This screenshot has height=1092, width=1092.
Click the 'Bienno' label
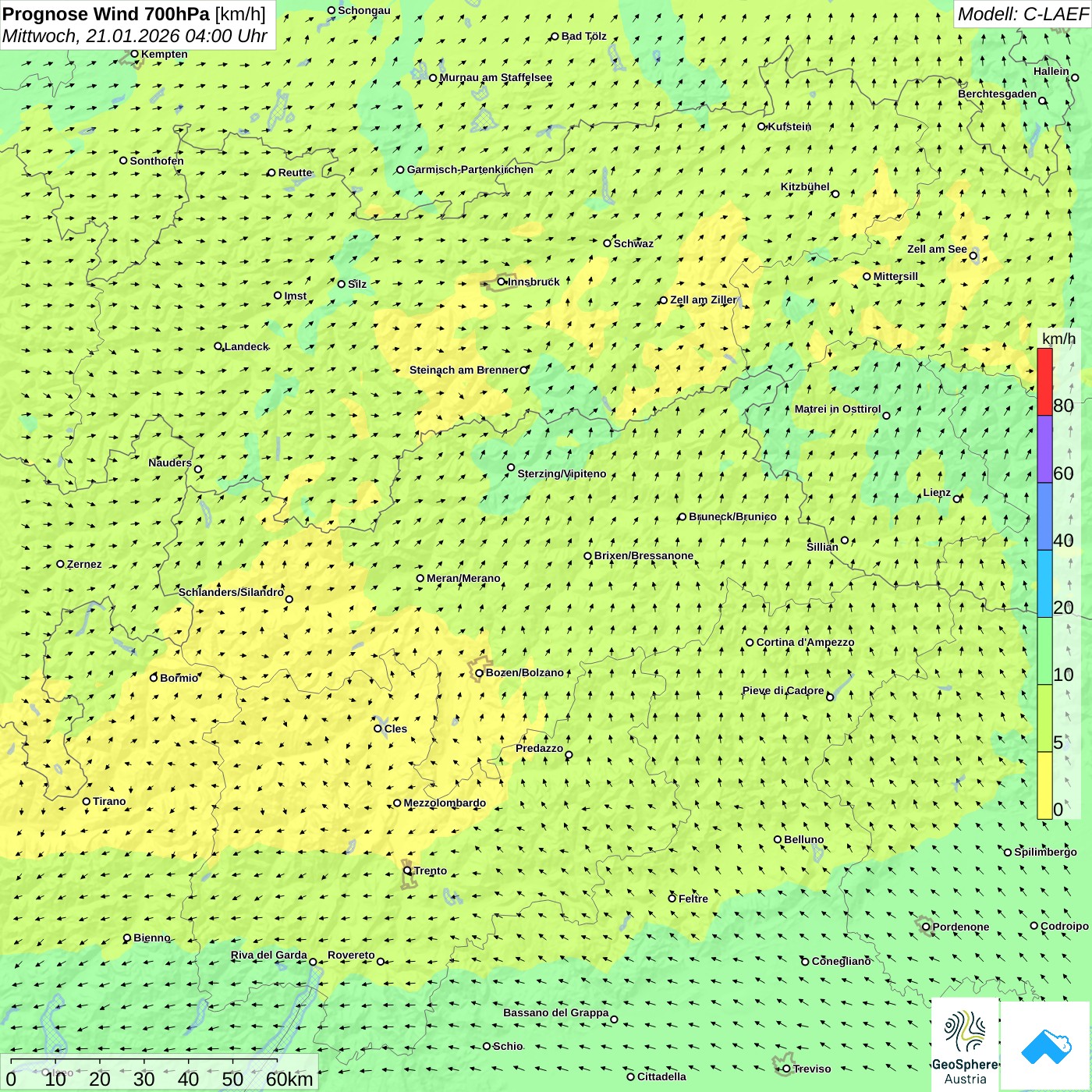(x=151, y=938)
